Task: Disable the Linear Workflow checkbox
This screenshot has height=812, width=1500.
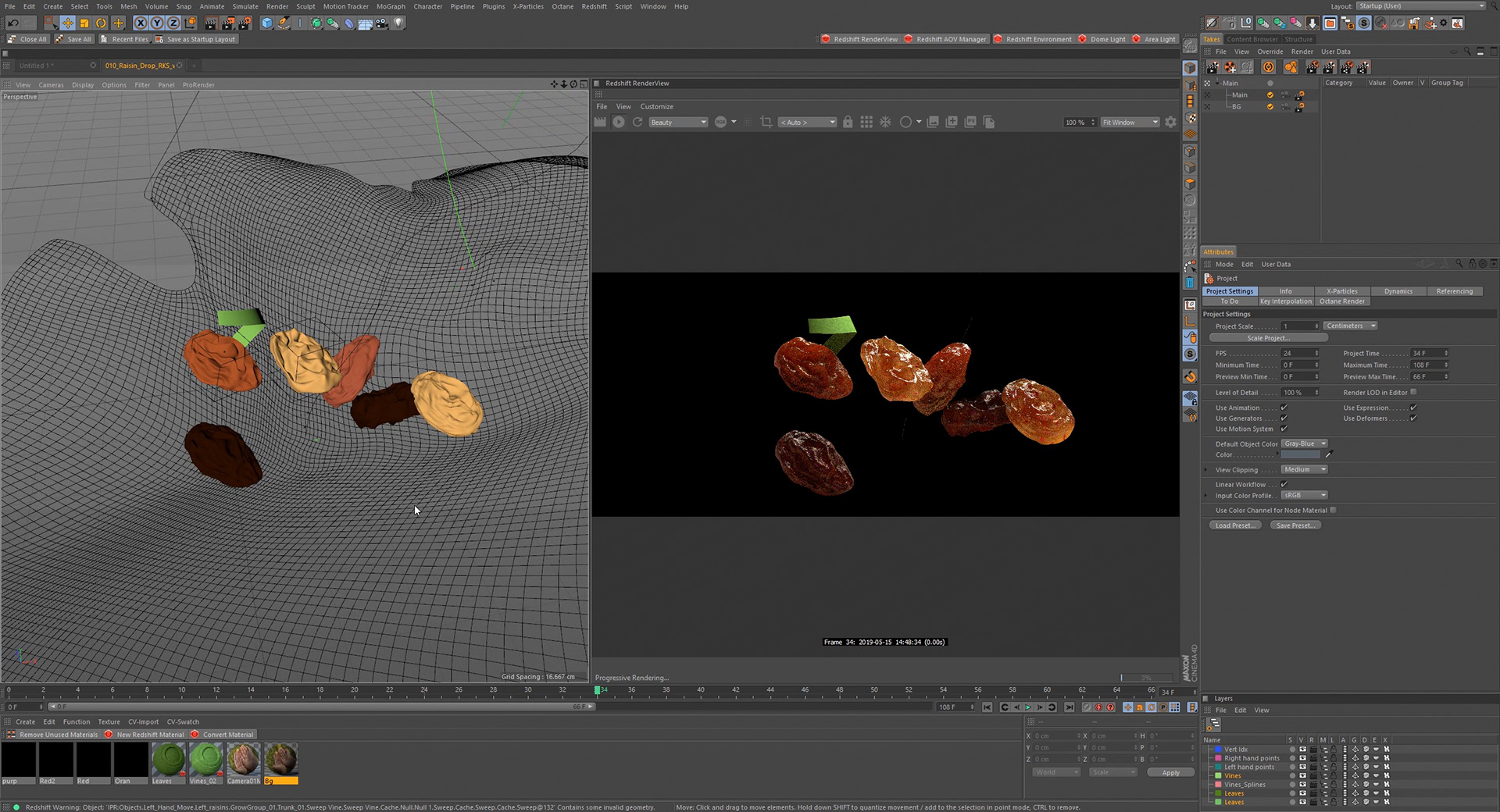Action: point(1284,484)
